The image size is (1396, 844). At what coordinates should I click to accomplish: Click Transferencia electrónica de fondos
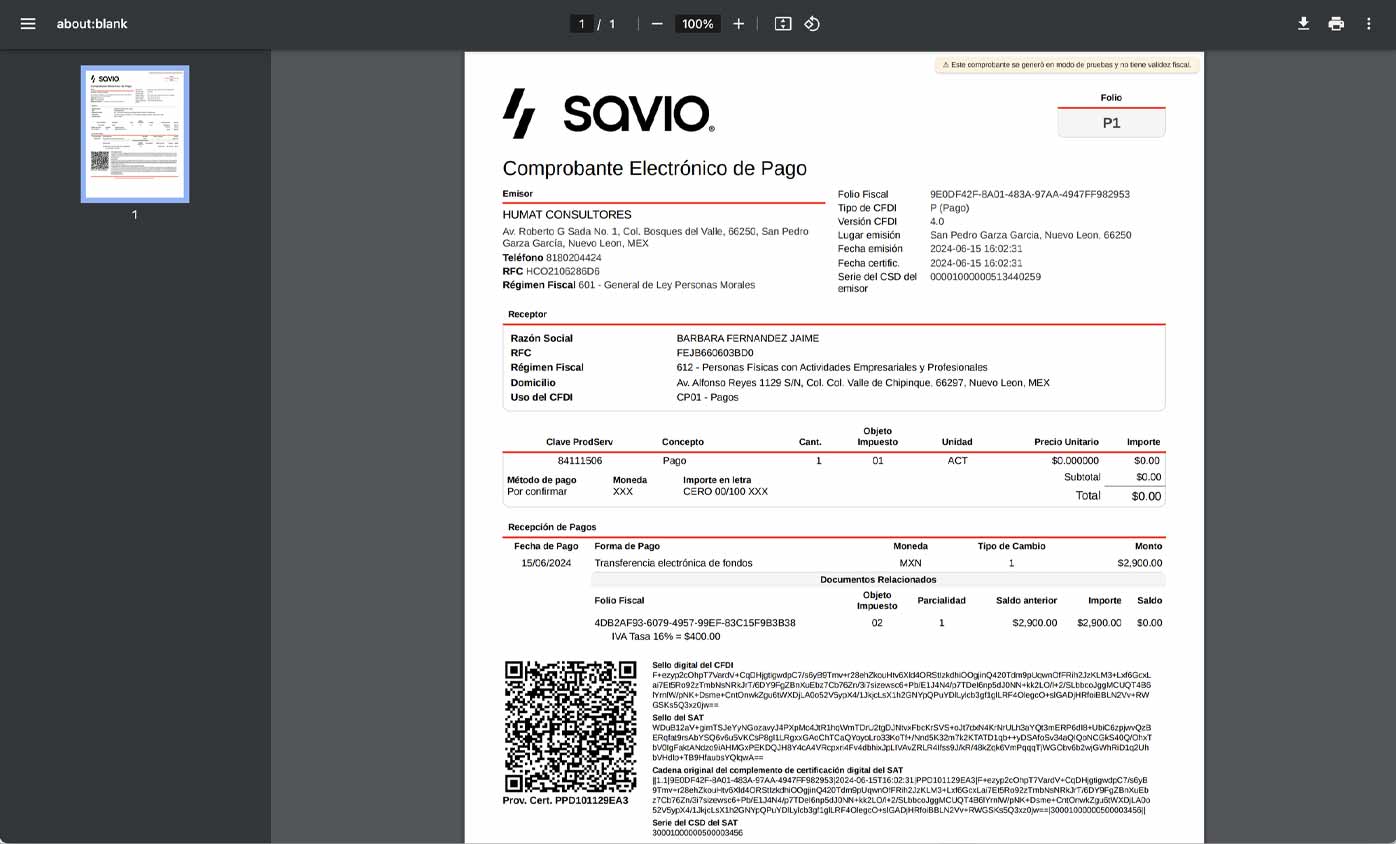point(673,563)
